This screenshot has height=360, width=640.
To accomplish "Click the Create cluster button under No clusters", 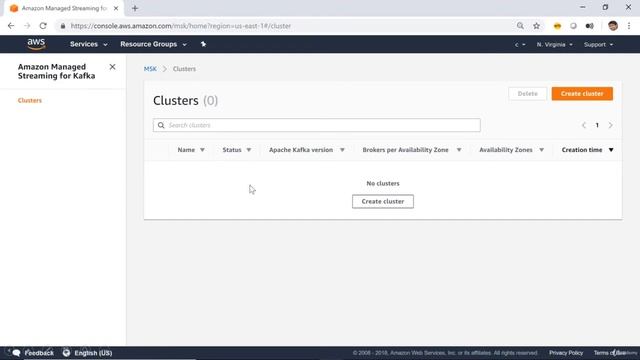I will click(x=383, y=202).
